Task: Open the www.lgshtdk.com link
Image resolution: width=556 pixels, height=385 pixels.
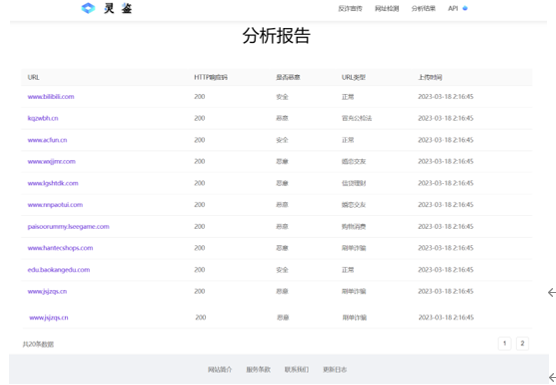Action: click(53, 183)
